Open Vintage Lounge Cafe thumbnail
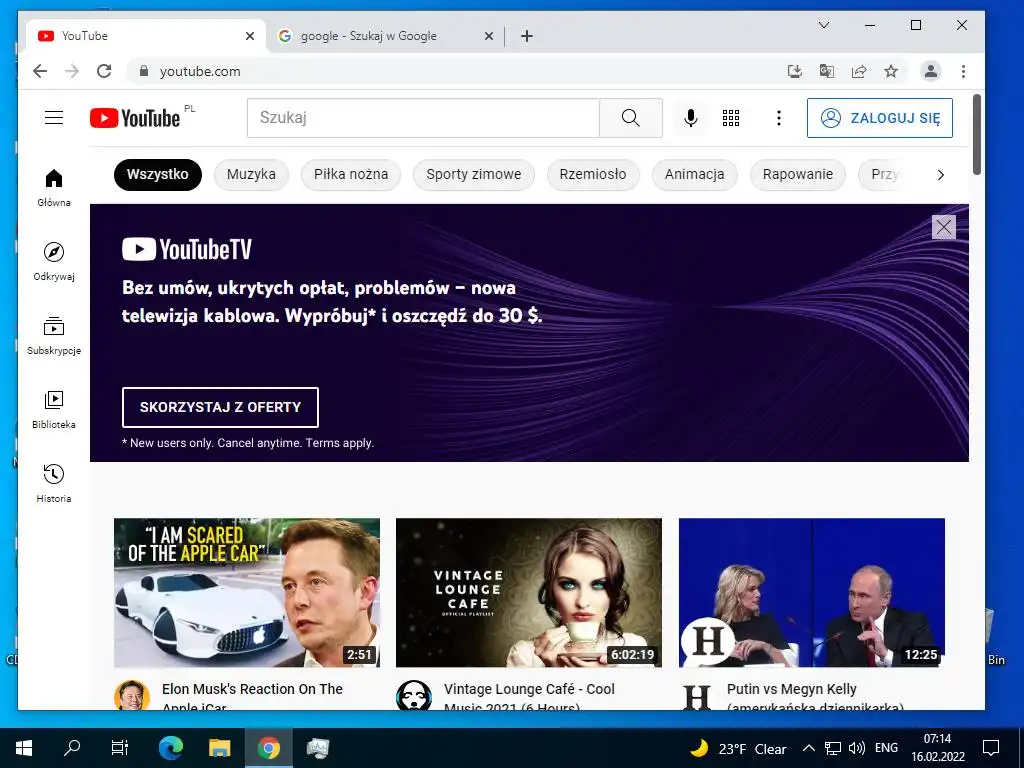The image size is (1024, 768). click(x=529, y=592)
